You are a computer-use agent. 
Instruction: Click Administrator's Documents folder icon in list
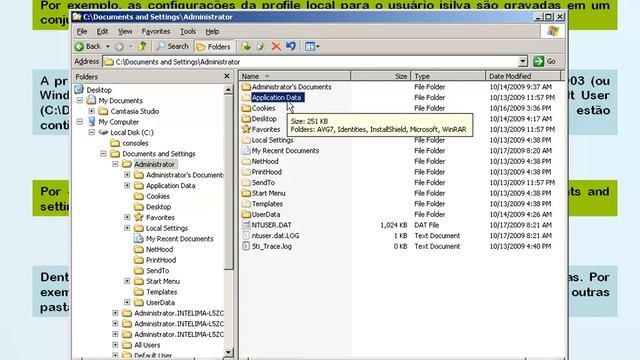tap(246, 87)
